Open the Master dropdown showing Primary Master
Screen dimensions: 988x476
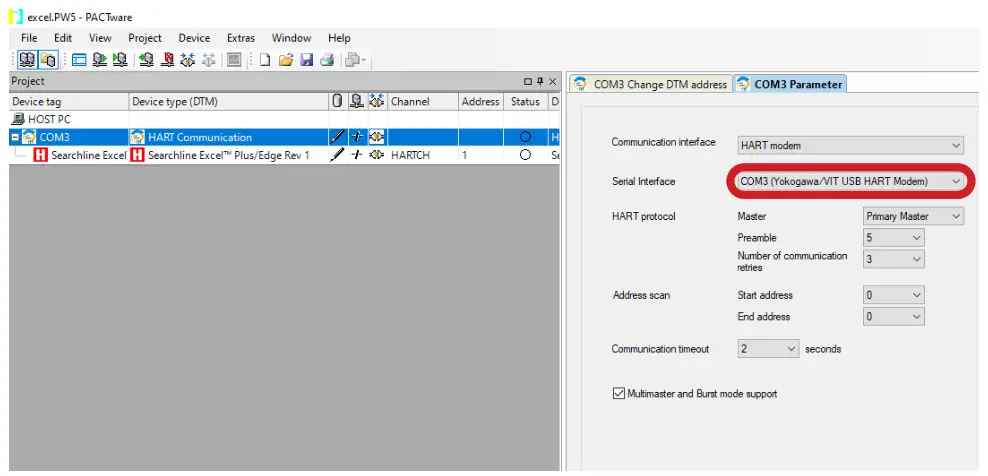[x=913, y=216]
